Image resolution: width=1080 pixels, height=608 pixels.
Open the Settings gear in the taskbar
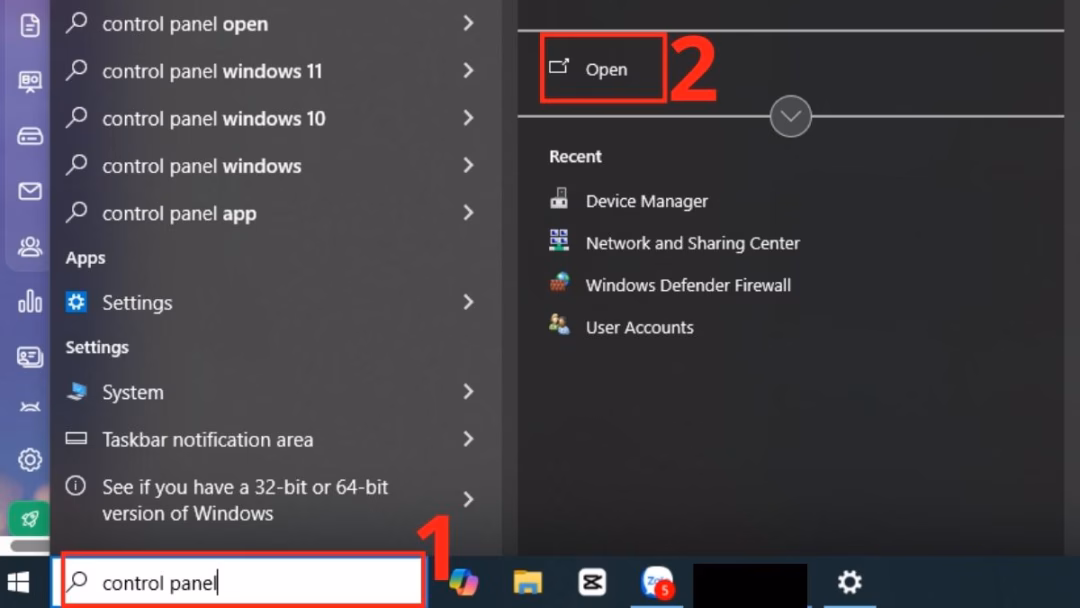(x=849, y=582)
